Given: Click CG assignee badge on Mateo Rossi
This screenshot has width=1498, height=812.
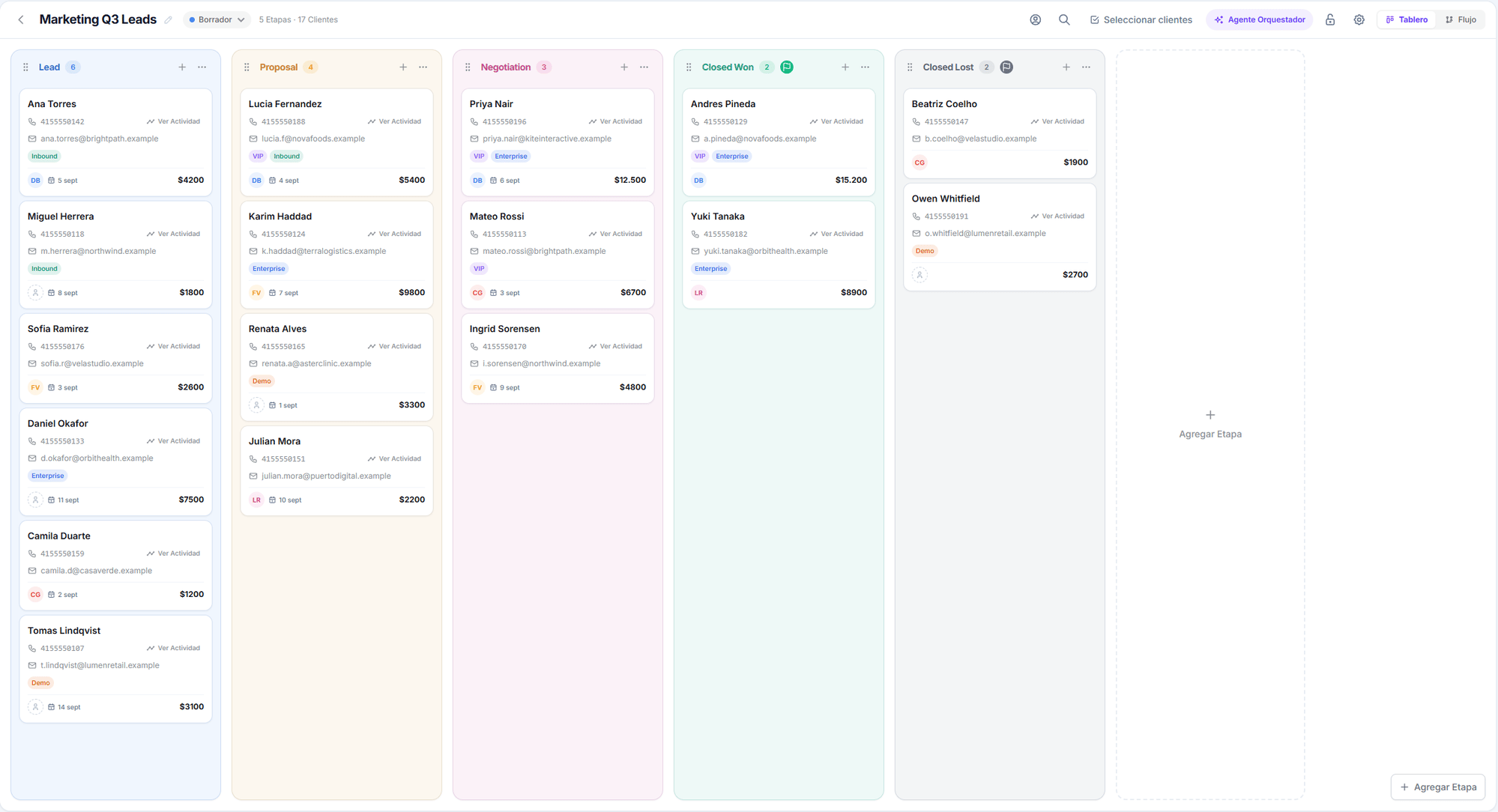Looking at the screenshot, I should coord(477,293).
